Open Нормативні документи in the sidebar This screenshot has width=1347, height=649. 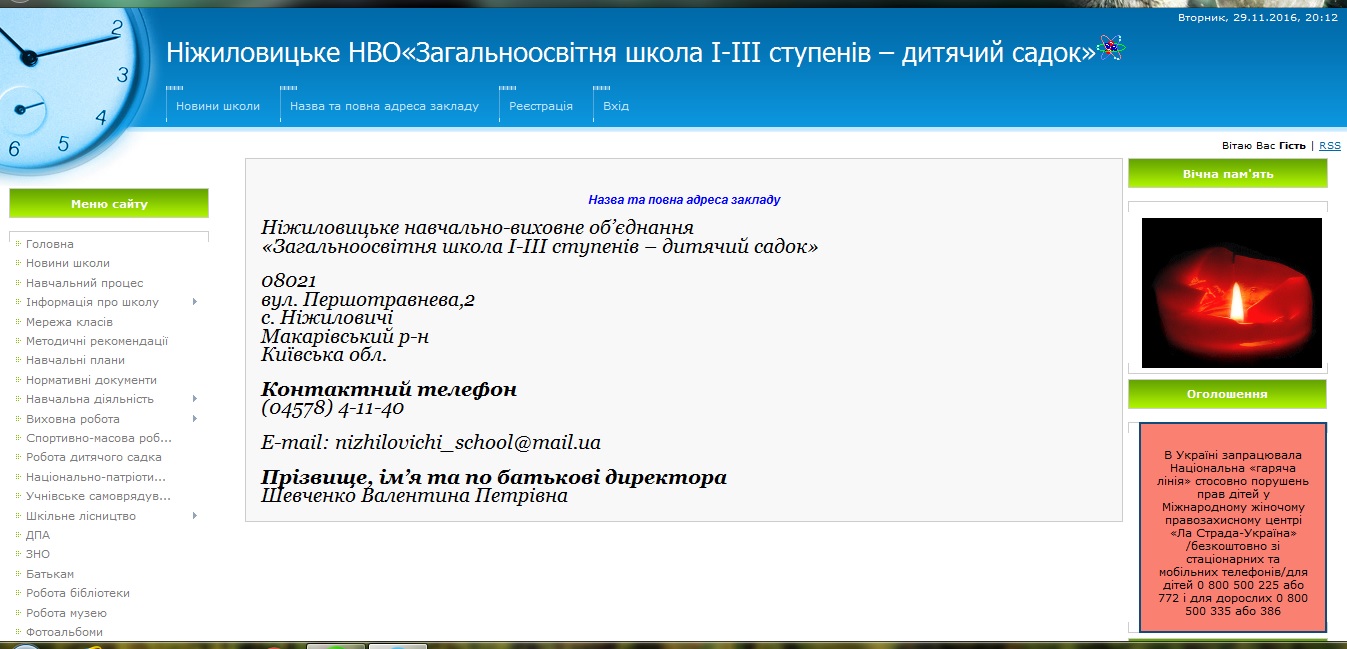(91, 380)
